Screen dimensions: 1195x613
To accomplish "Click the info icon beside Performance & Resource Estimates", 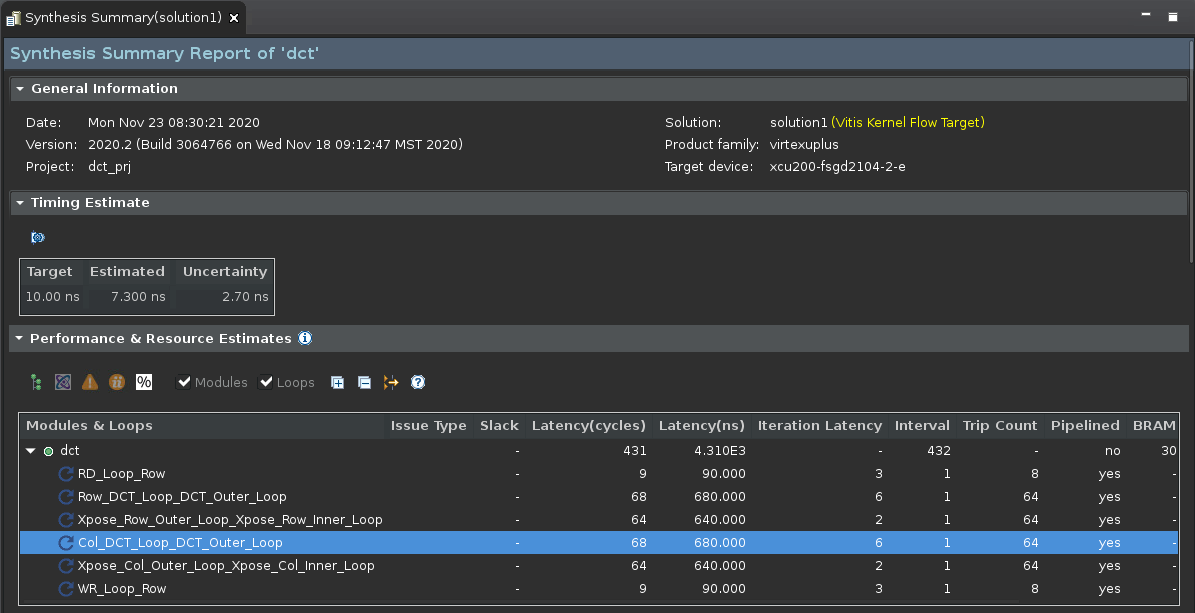I will (305, 338).
